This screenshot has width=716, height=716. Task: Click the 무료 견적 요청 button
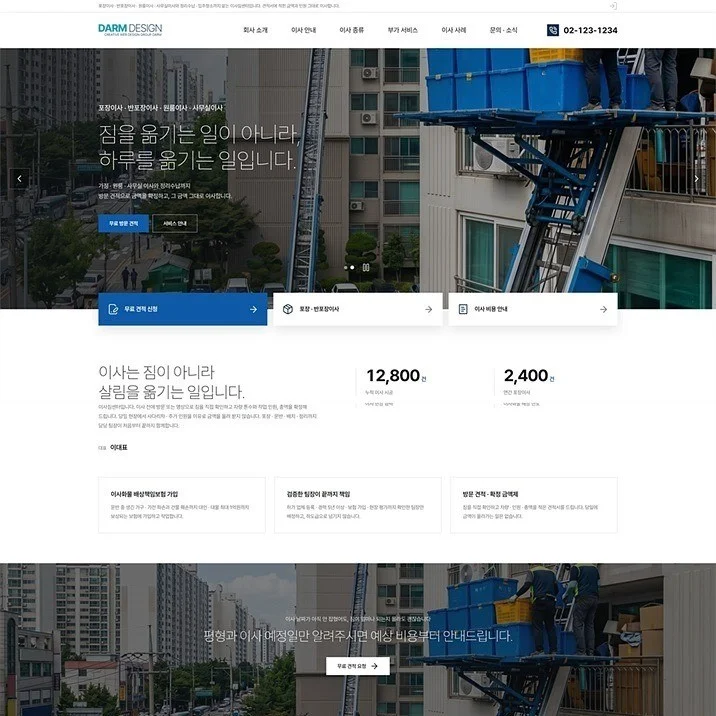point(358,666)
